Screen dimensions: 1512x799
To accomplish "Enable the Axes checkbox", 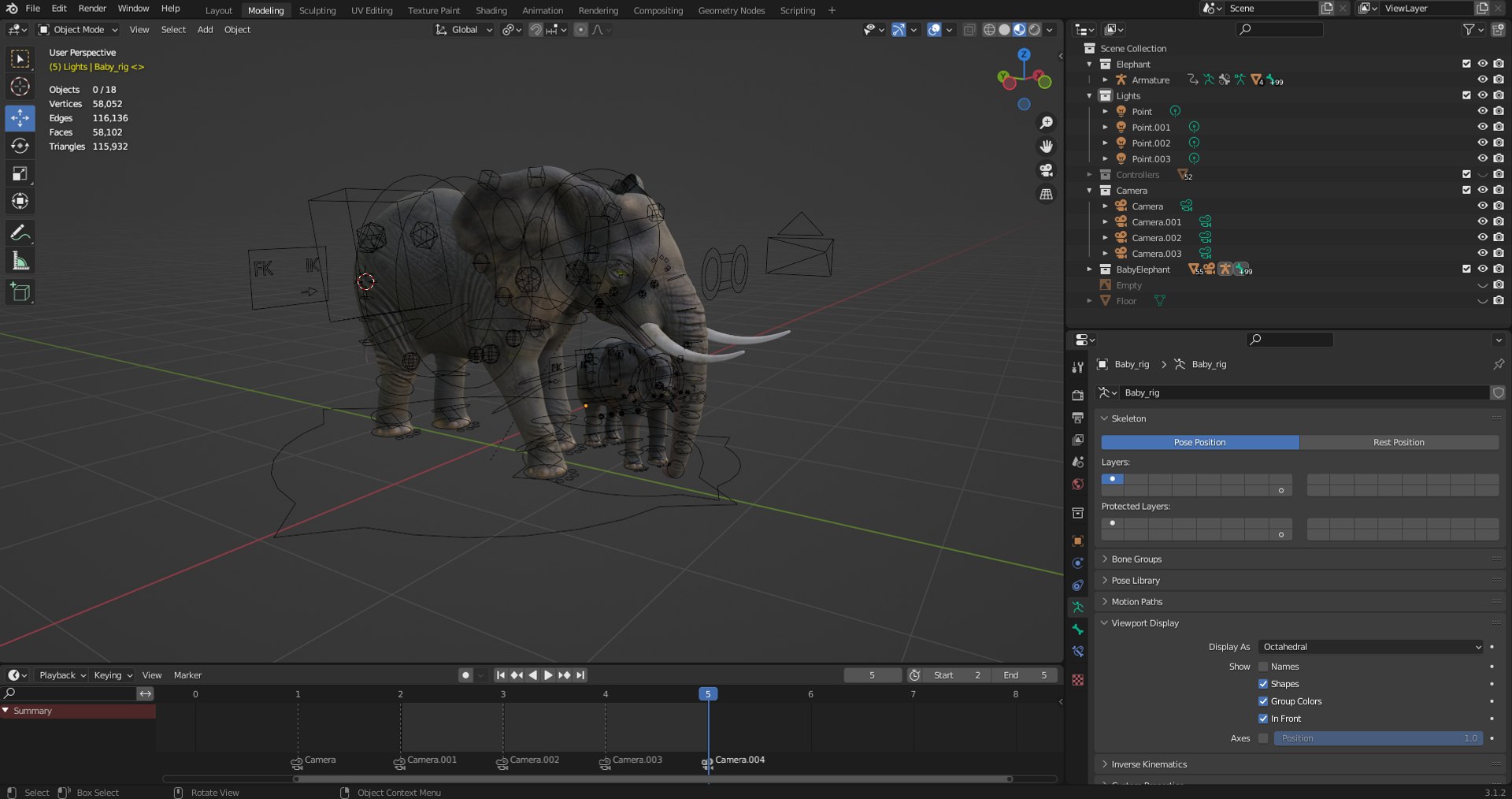I will 1263,738.
